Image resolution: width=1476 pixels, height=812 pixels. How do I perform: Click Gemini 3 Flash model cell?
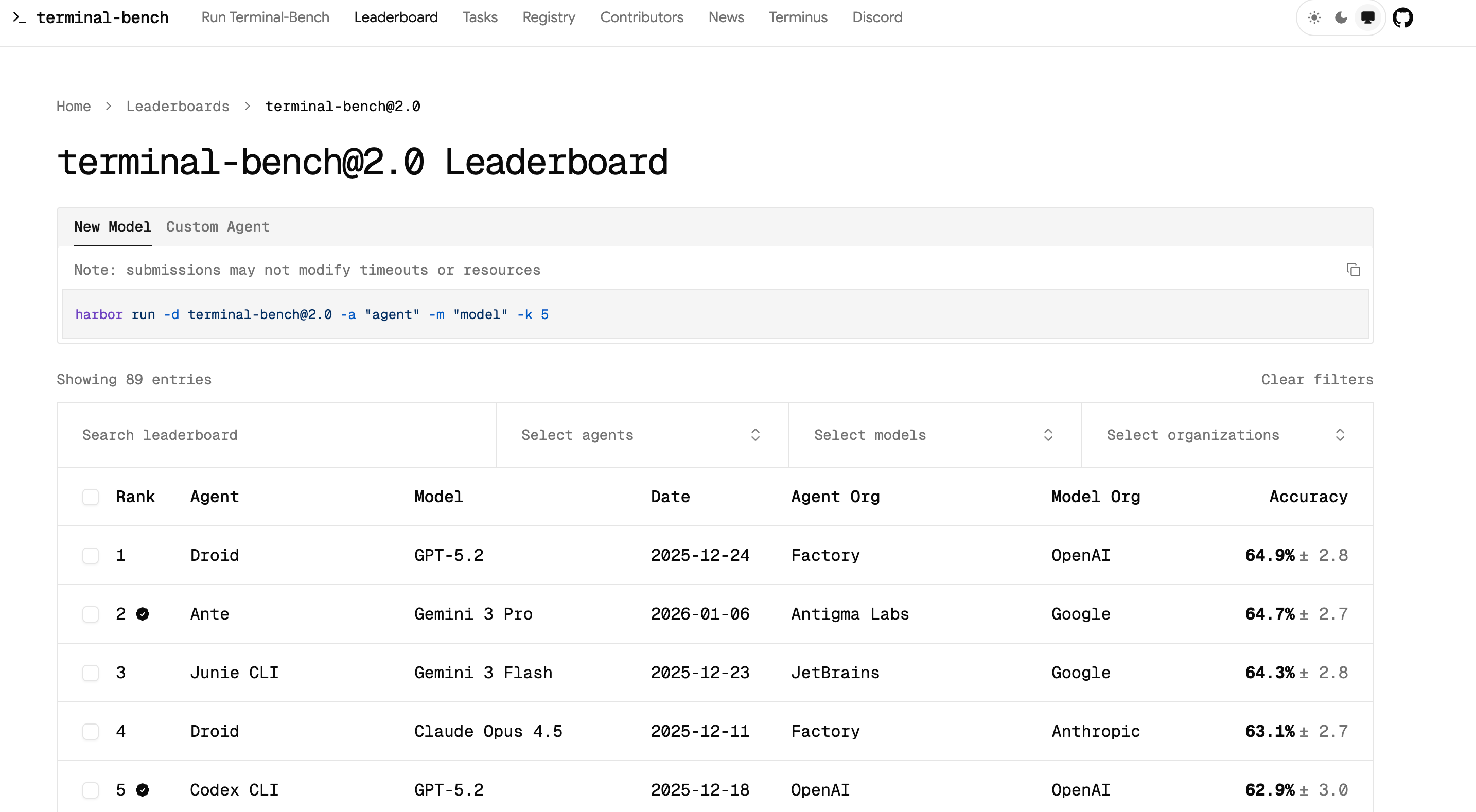tap(483, 672)
